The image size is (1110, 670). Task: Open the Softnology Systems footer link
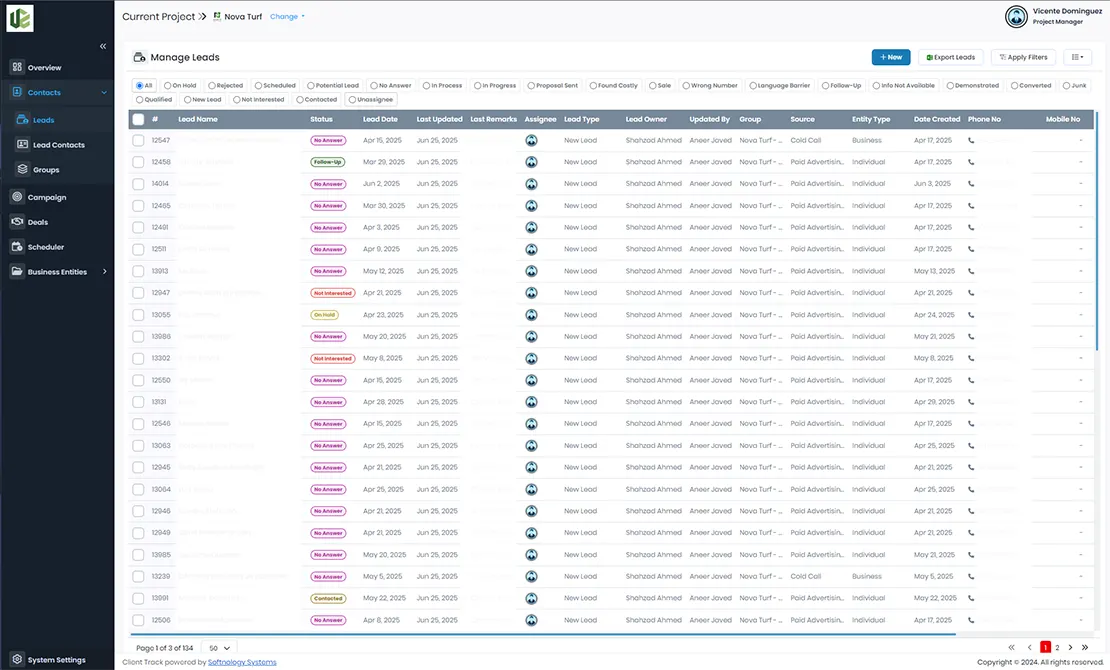[x=242, y=662]
